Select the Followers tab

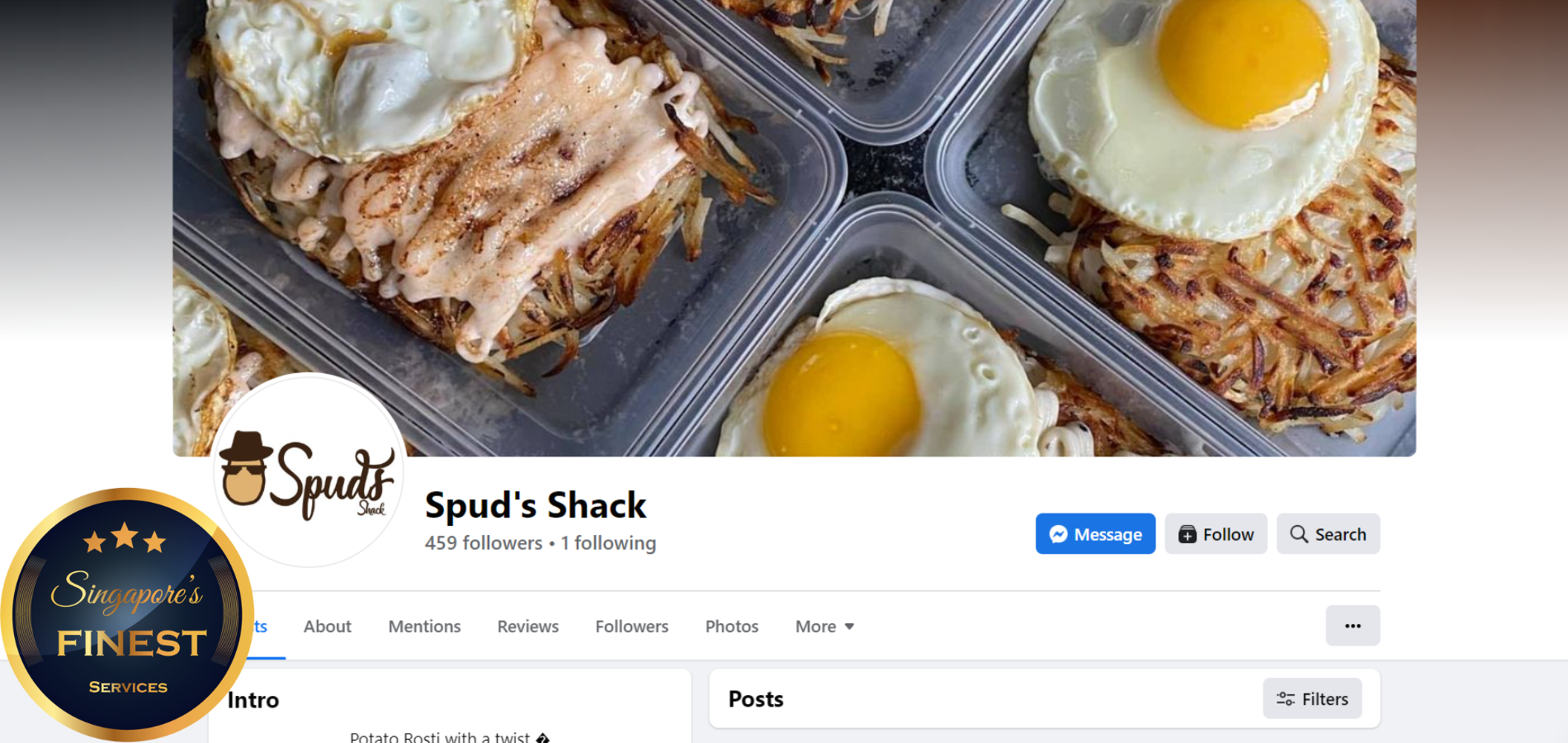pyautogui.click(x=632, y=627)
